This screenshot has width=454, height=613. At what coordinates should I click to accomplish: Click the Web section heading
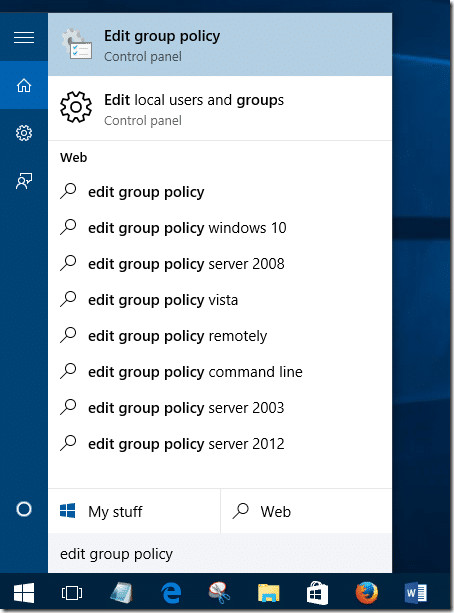(x=74, y=158)
